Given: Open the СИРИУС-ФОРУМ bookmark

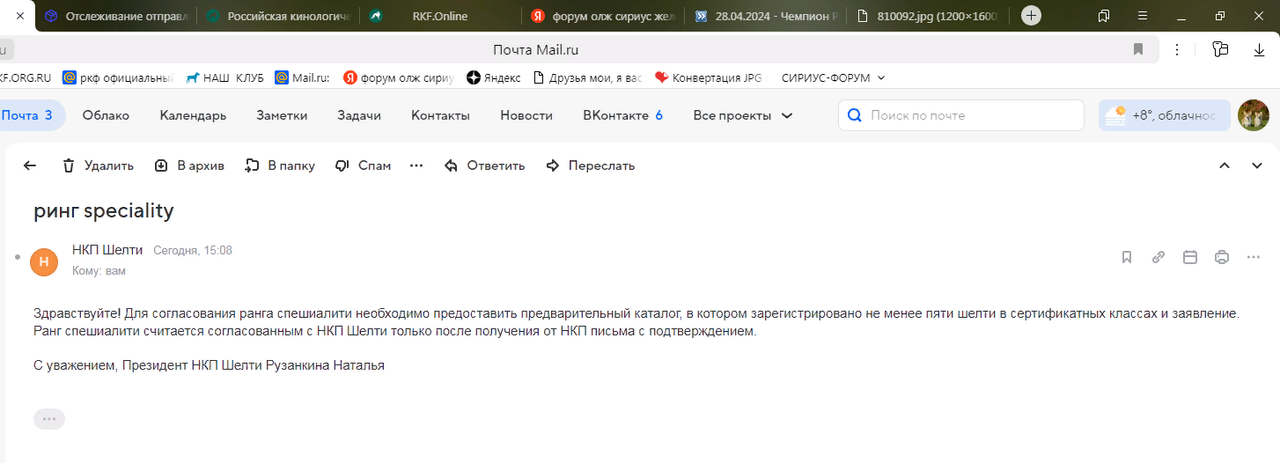Looking at the screenshot, I should click(x=826, y=78).
